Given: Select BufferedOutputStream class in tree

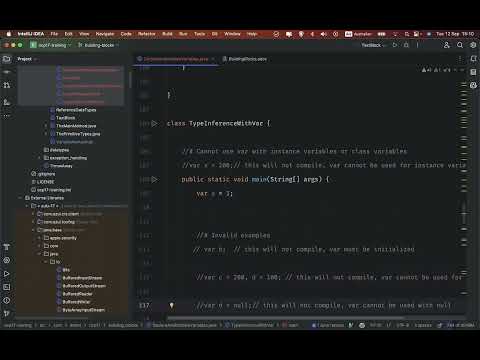Looking at the screenshot, I should [84, 286].
